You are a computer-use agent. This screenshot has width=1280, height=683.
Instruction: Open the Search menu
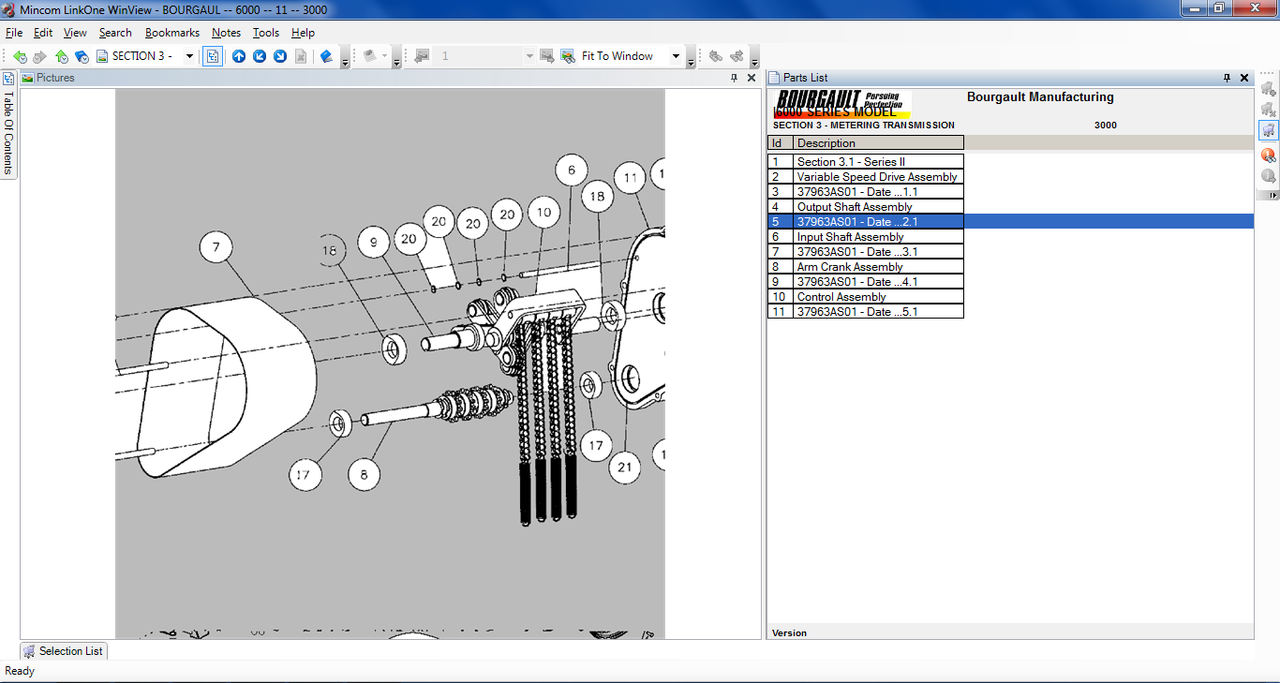click(115, 33)
